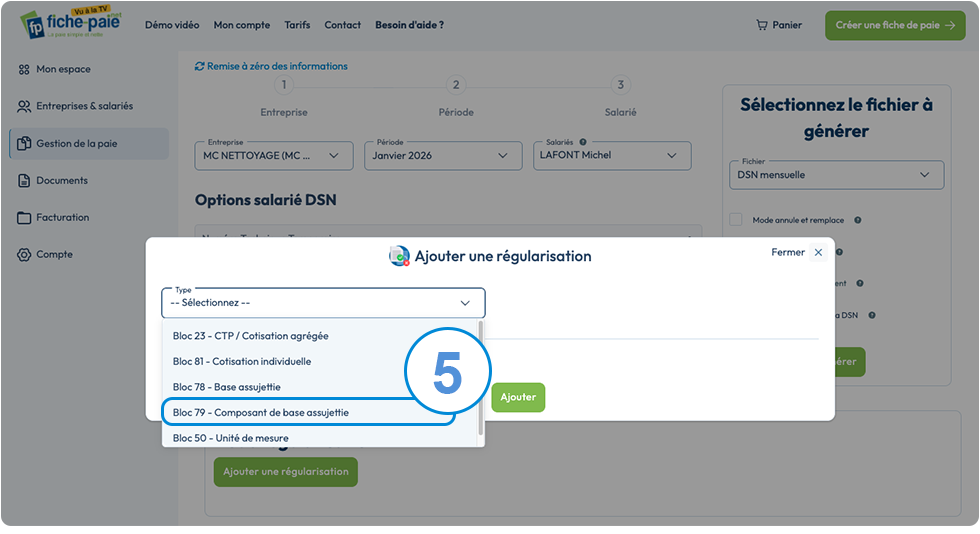Open Entreprises & salariés people icon
The height and width of the screenshot is (534, 980).
coord(24,106)
